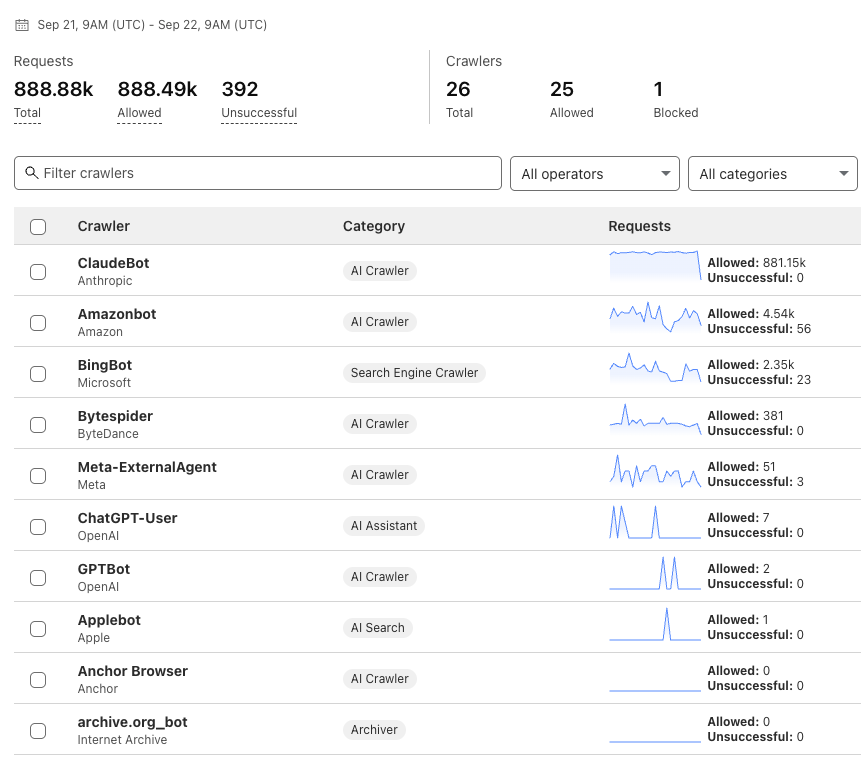Tick the GPTBot row checkbox
Image resolution: width=861 pixels, height=762 pixels.
(x=38, y=577)
